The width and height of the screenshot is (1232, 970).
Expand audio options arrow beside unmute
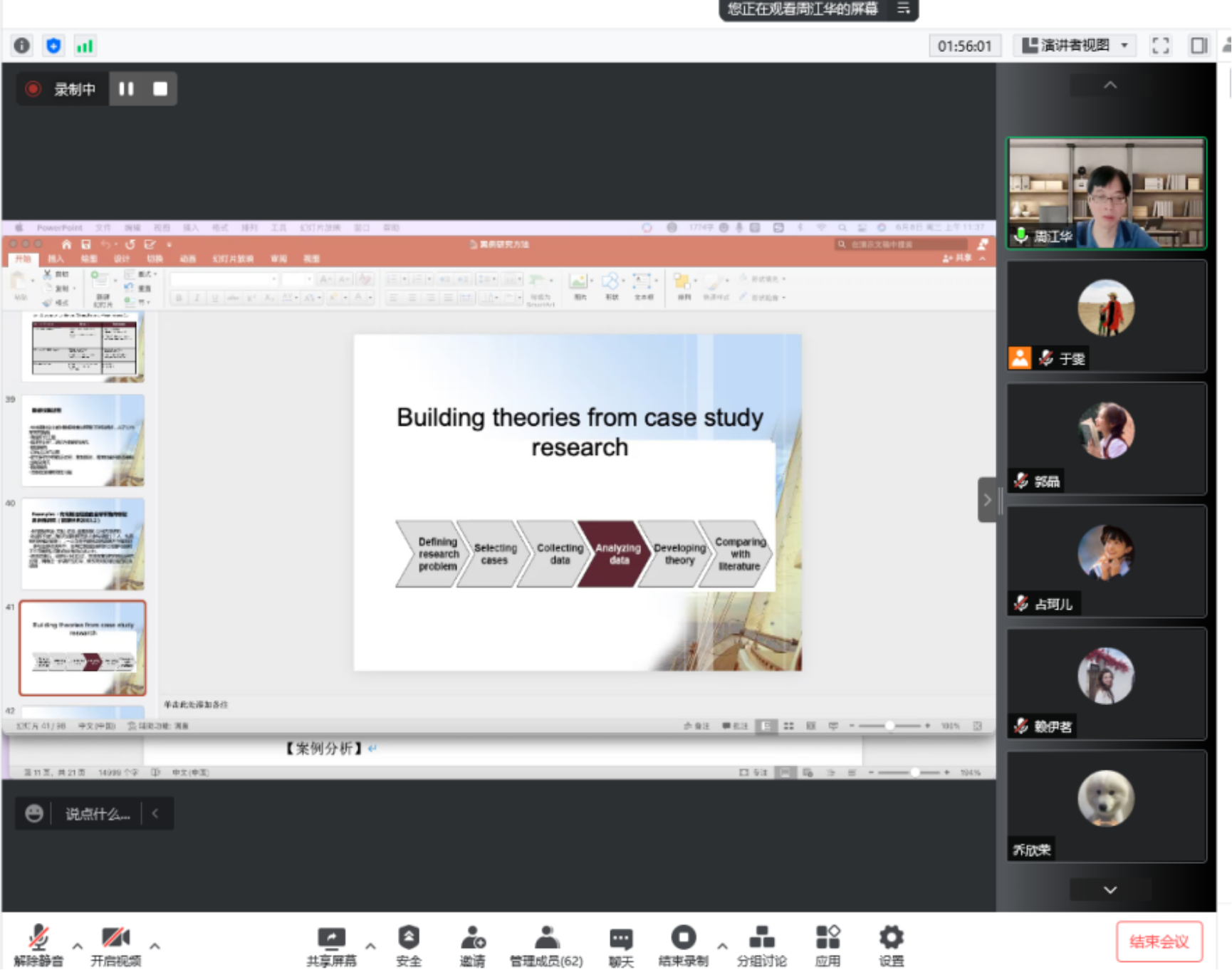(x=78, y=946)
